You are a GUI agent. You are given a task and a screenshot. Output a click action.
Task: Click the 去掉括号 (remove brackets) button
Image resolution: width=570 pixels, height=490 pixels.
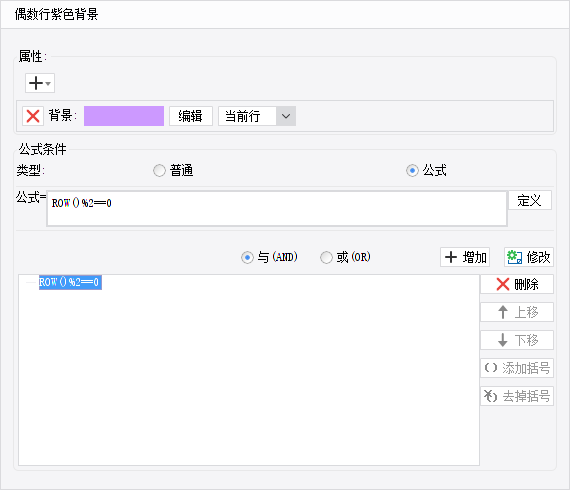coord(517,396)
